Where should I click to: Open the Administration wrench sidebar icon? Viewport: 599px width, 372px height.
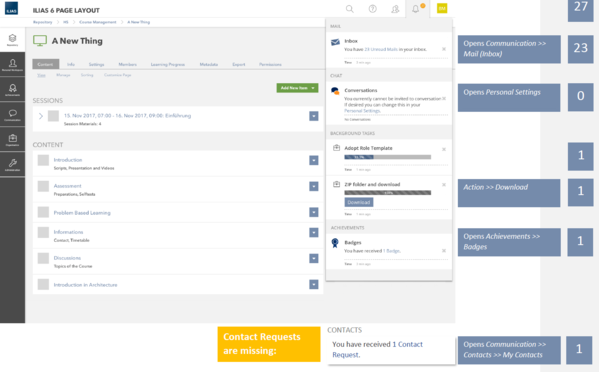coord(12,165)
